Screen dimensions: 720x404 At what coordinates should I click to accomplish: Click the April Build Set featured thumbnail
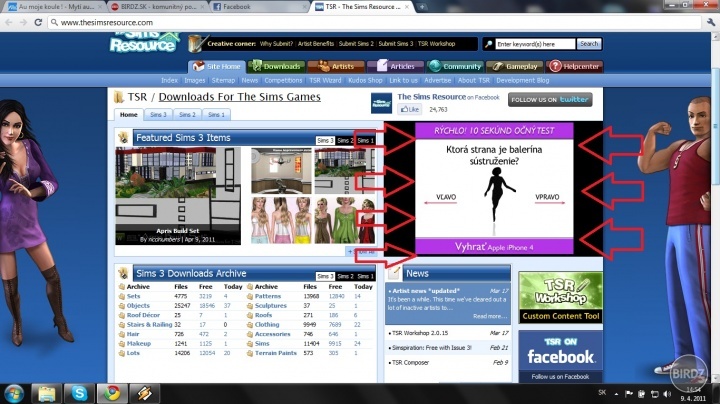pyautogui.click(x=178, y=196)
